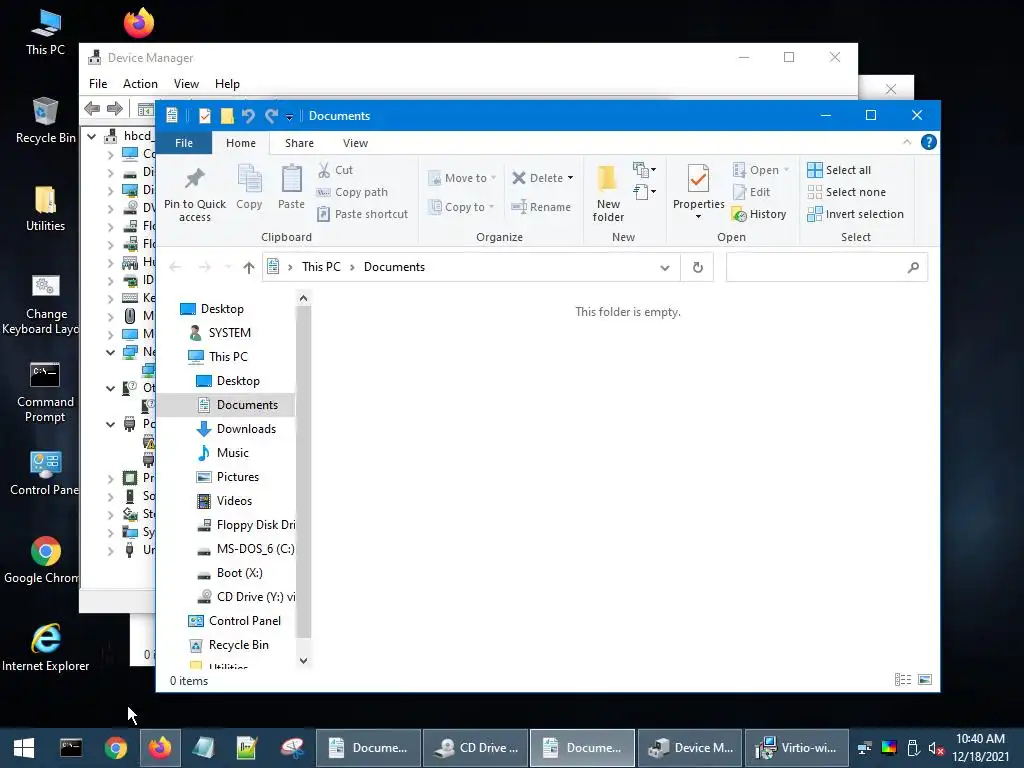This screenshot has width=1024, height=768.
Task: Launch Firefox from the taskbar
Action: [x=159, y=748]
